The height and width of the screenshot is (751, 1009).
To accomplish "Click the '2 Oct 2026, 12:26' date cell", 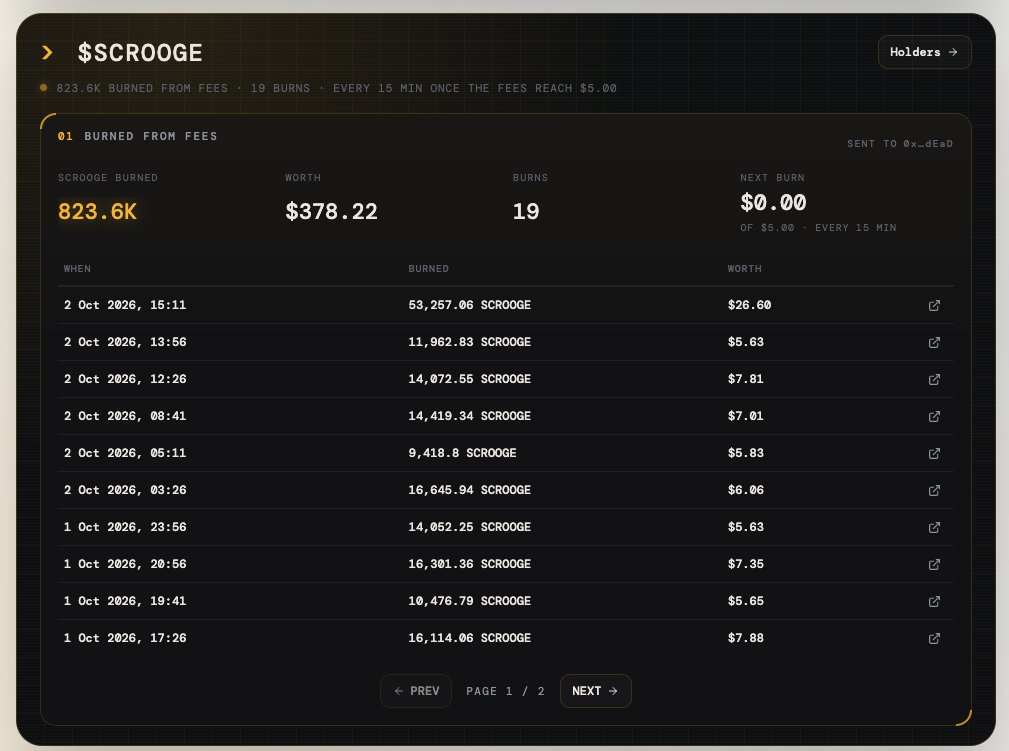I will click(x=125, y=379).
